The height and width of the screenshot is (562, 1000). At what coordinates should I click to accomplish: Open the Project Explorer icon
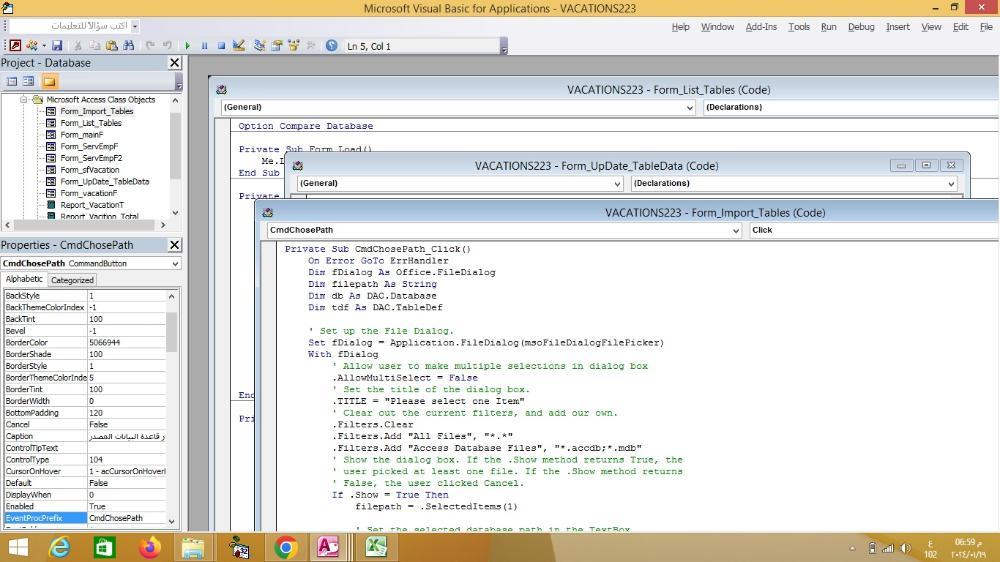tap(260, 45)
